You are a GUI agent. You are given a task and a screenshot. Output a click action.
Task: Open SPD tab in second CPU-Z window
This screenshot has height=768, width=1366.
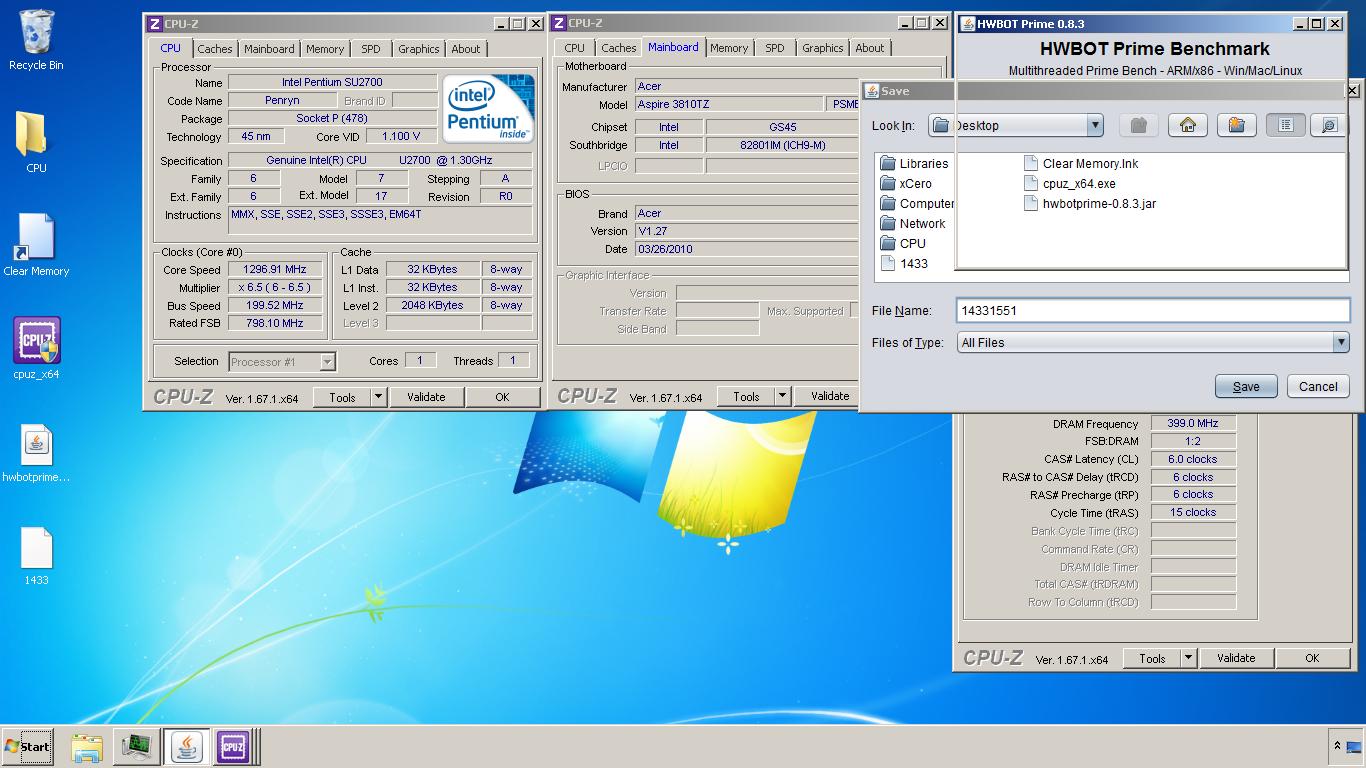click(775, 48)
